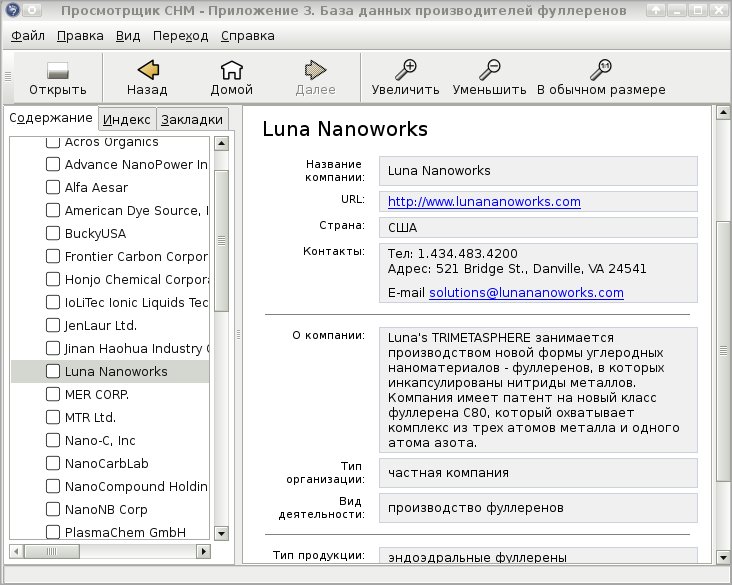Select the Frontier Carbon page icon
The height and width of the screenshot is (585, 732).
(53, 256)
